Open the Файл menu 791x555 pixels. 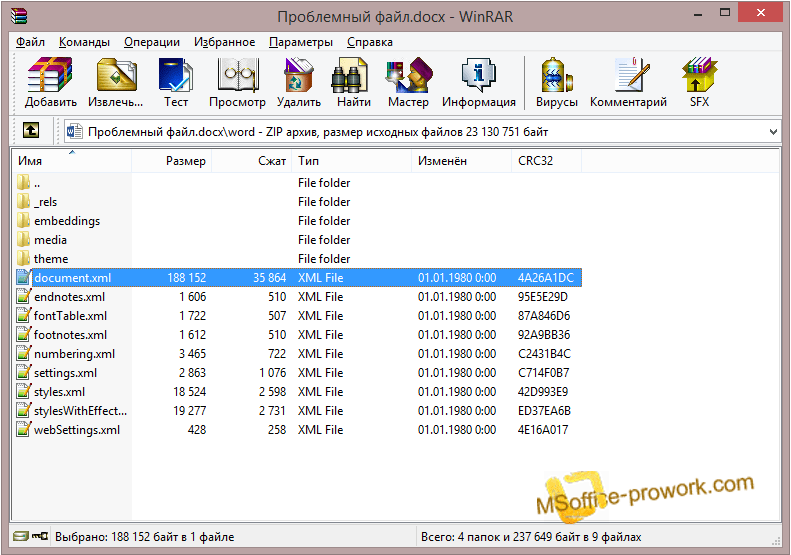[30, 42]
